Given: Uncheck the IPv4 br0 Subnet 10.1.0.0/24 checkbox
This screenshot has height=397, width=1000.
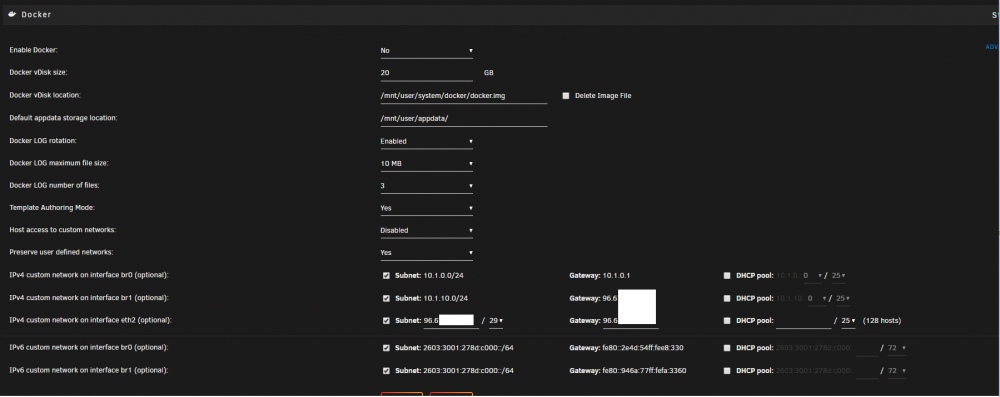Looking at the screenshot, I should click(x=386, y=276).
